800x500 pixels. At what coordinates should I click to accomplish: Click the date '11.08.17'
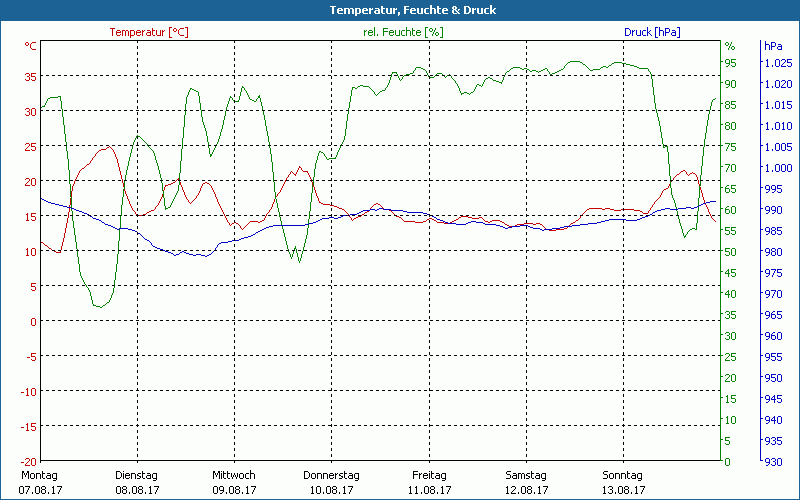[x=430, y=490]
